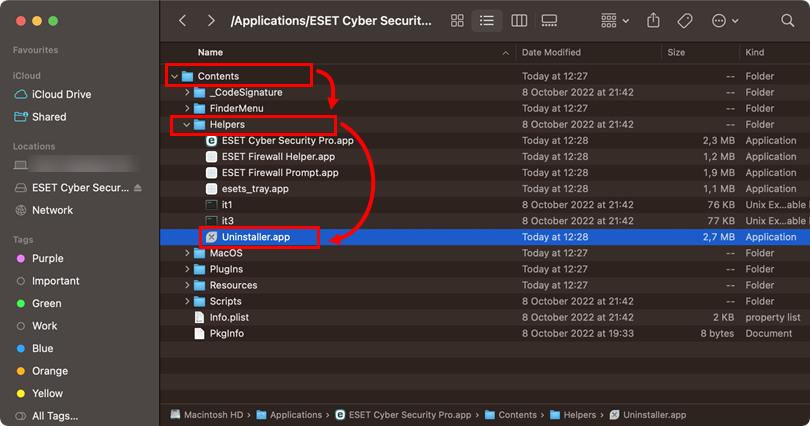Click the window title path text
The height and width of the screenshot is (426, 810).
pyautogui.click(x=331, y=21)
